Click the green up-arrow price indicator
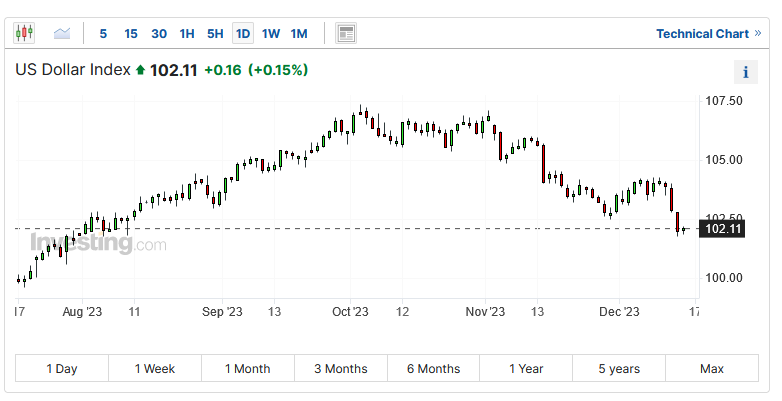 click(140, 71)
